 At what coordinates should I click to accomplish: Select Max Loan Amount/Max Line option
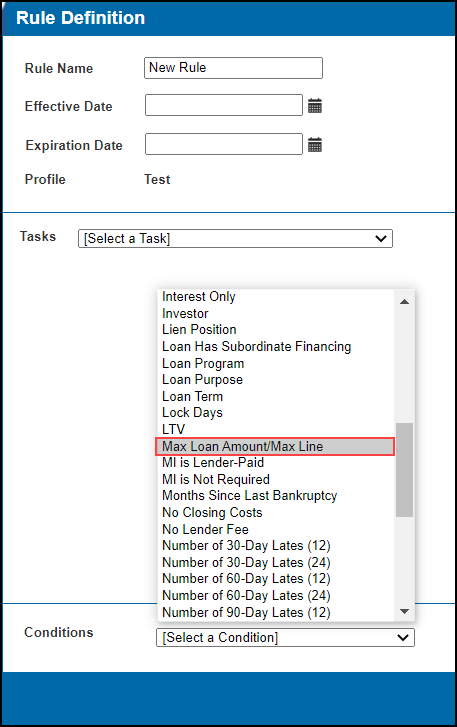[x=275, y=446]
